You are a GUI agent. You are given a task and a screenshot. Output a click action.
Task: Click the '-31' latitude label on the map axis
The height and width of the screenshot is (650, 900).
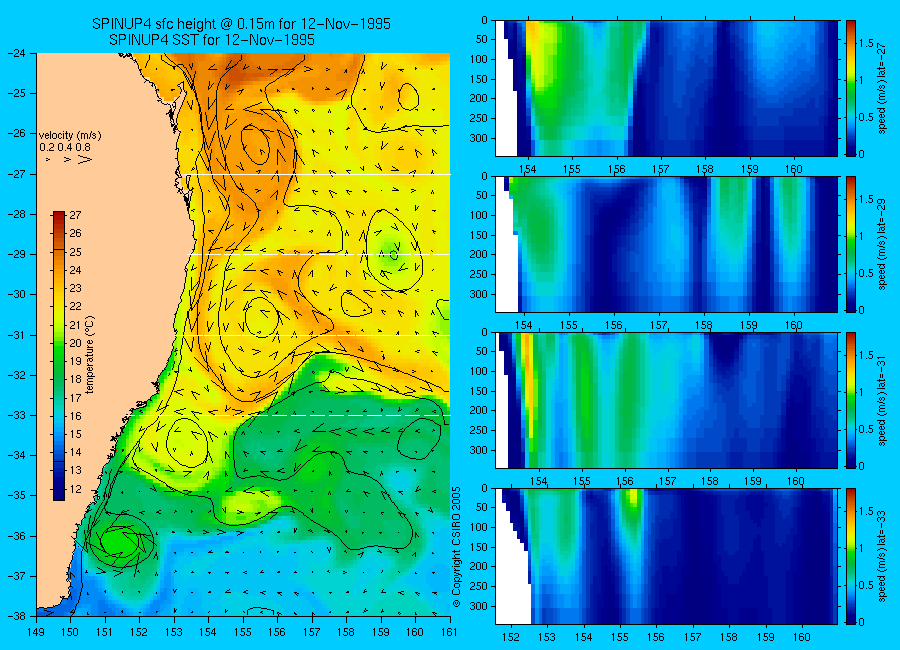15,335
